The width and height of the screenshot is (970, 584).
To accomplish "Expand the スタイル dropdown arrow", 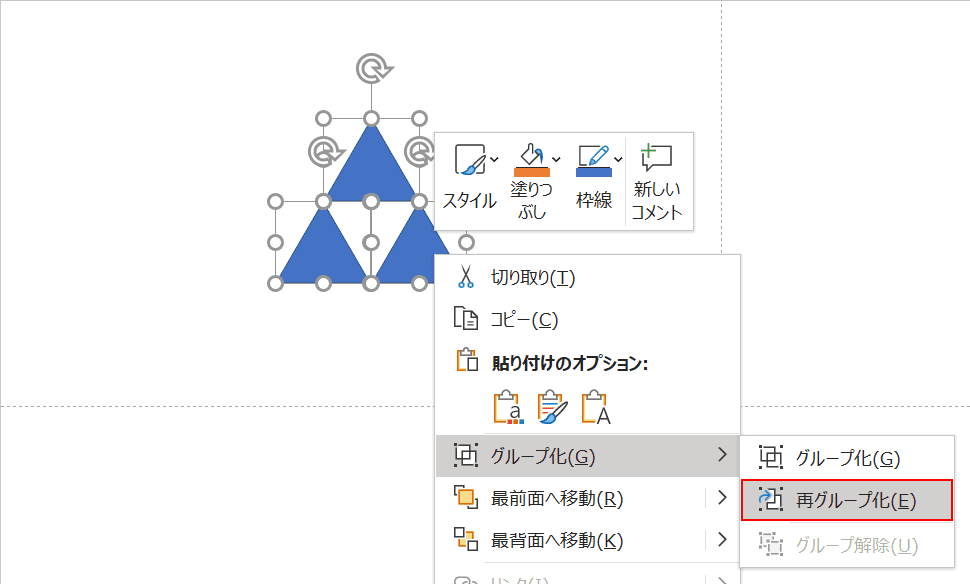I will click(x=494, y=160).
